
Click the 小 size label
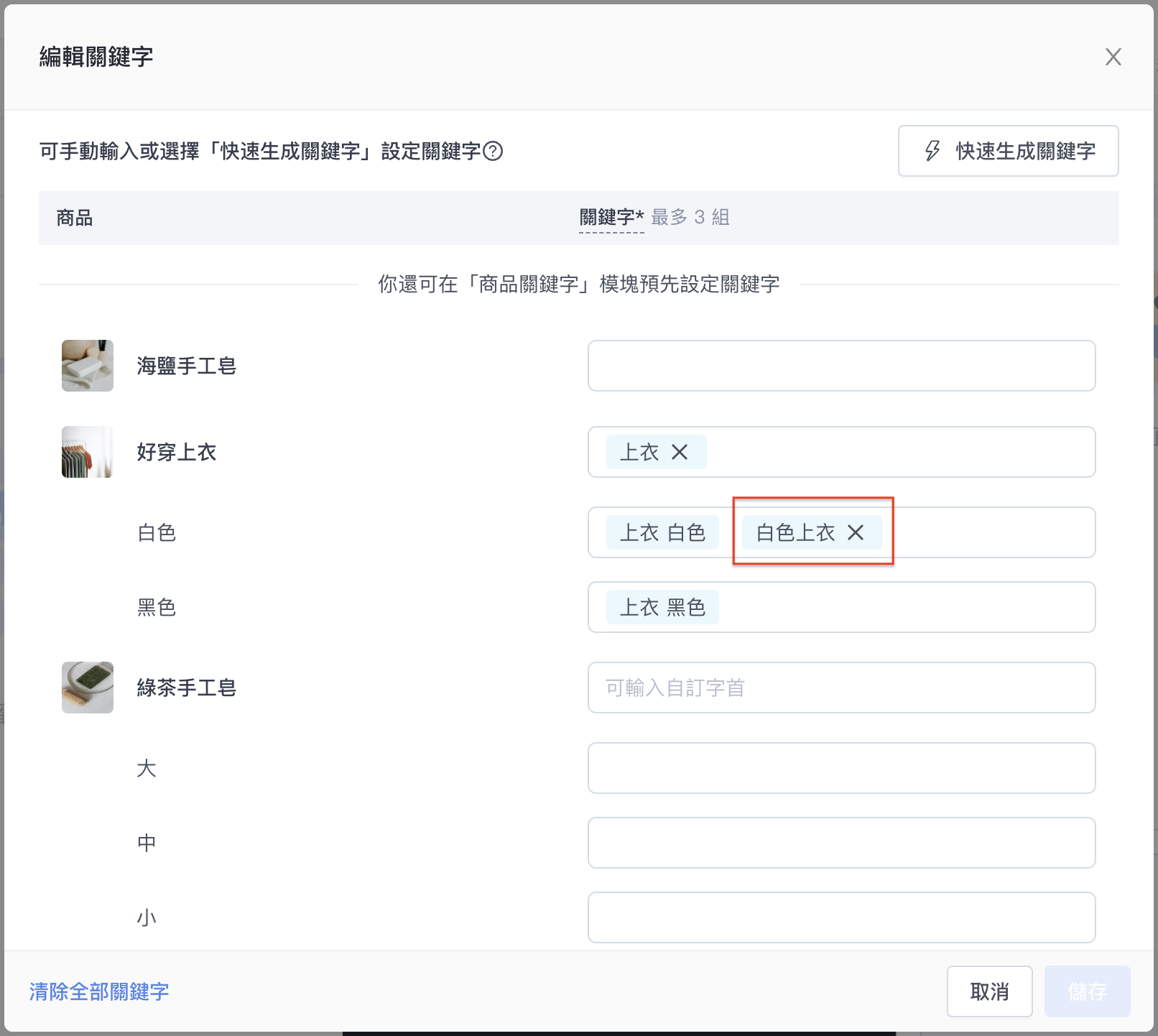(147, 917)
